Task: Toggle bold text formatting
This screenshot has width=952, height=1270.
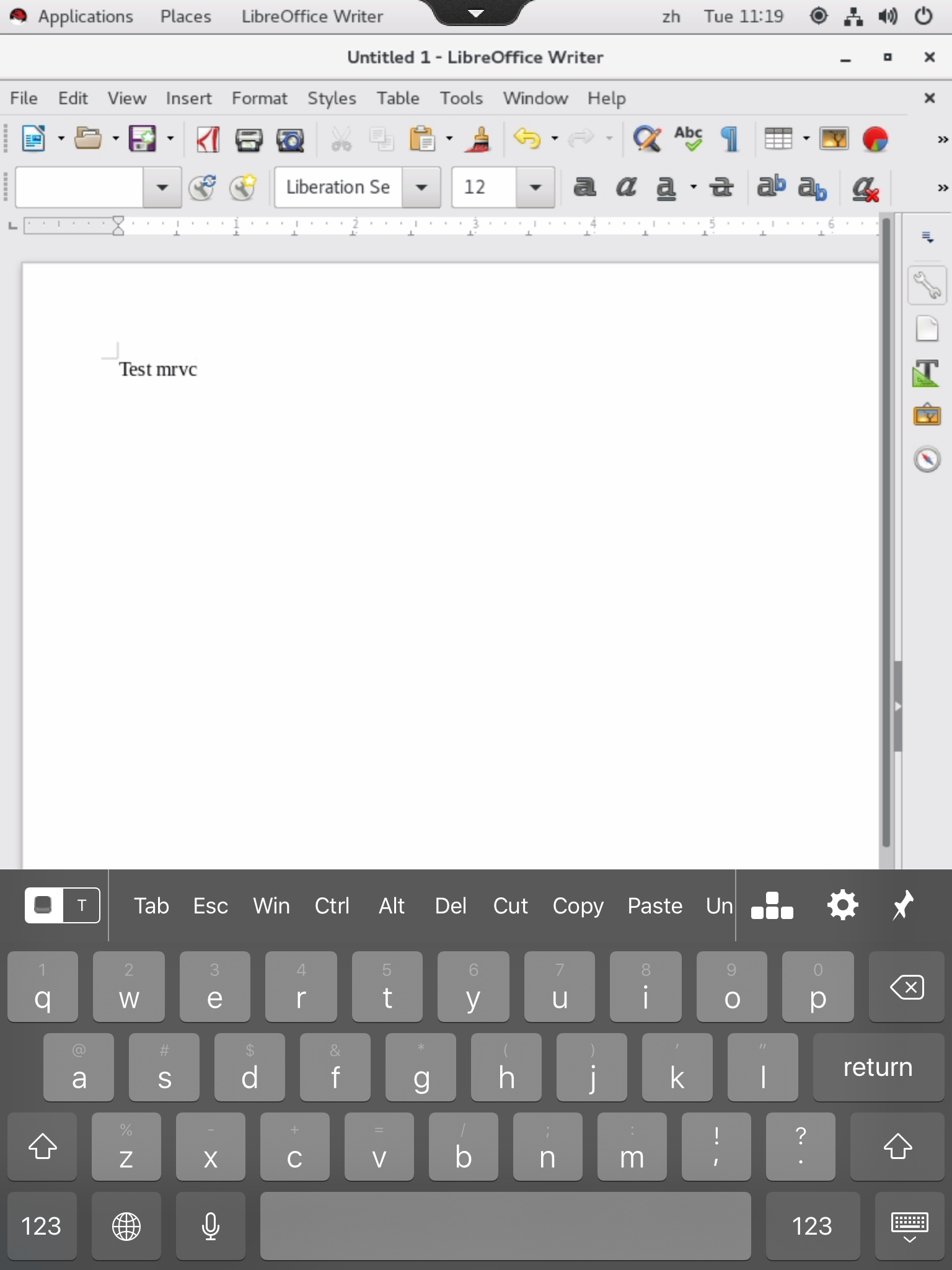Action: 584,187
